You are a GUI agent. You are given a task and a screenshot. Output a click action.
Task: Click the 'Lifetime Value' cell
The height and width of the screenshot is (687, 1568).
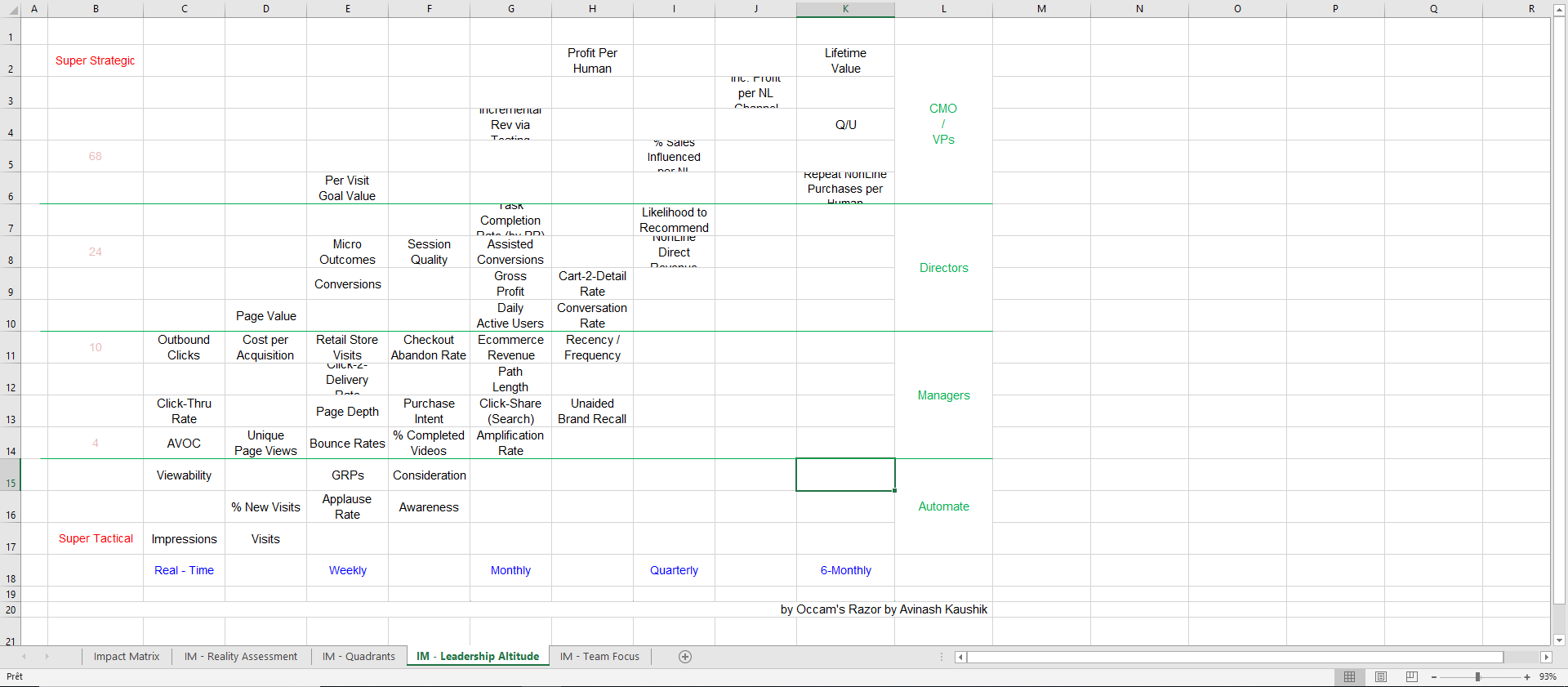[x=845, y=60]
